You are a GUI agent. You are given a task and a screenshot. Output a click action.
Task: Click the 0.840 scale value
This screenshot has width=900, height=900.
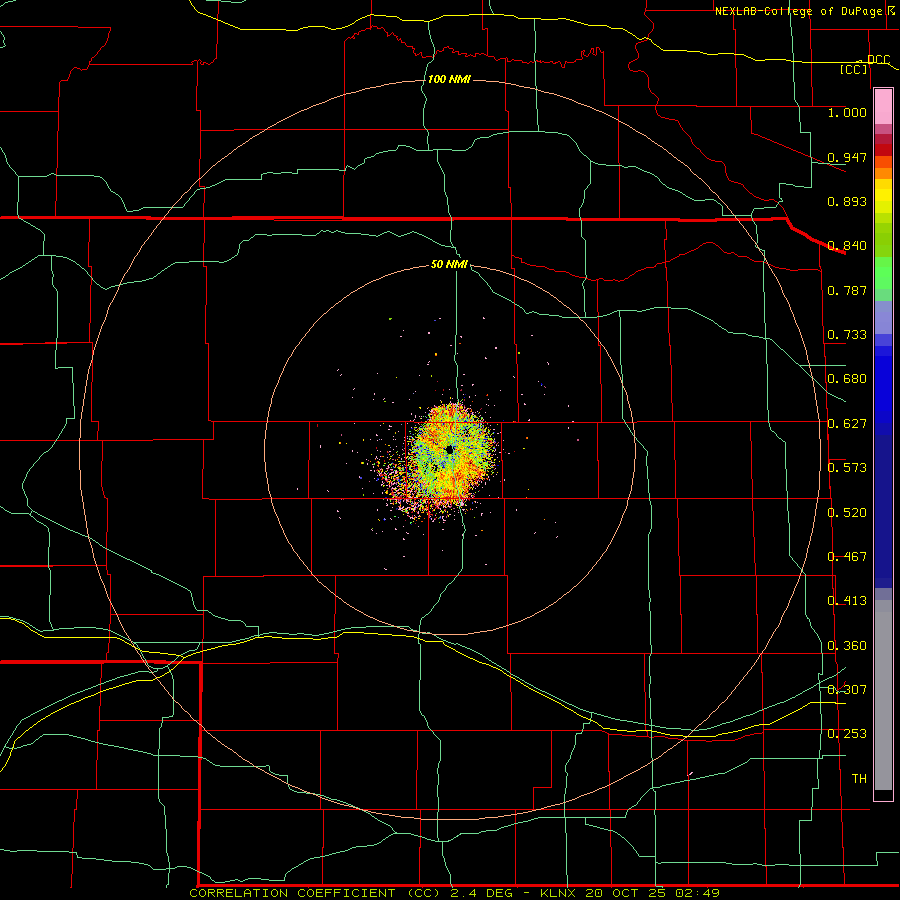pos(847,246)
